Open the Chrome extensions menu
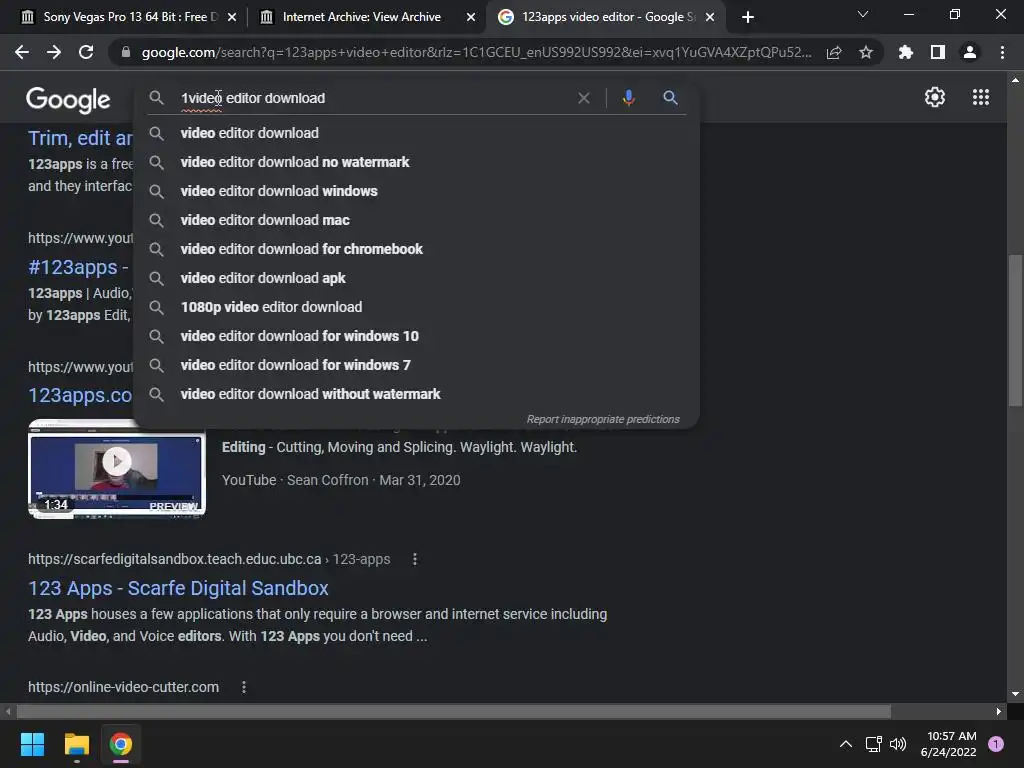Screen dimensions: 1024x768 click(906, 52)
